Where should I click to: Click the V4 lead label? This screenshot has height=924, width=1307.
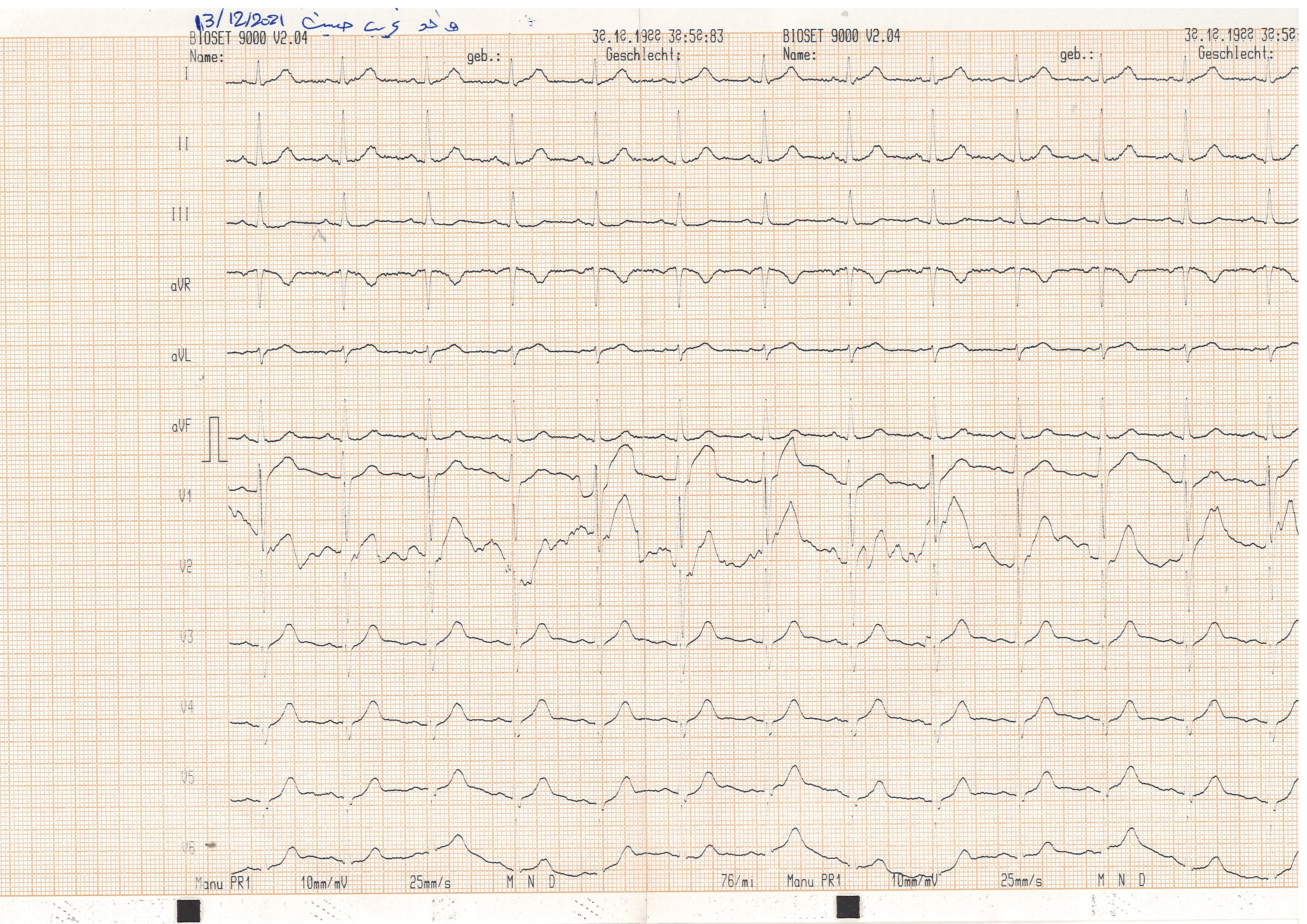click(x=187, y=706)
